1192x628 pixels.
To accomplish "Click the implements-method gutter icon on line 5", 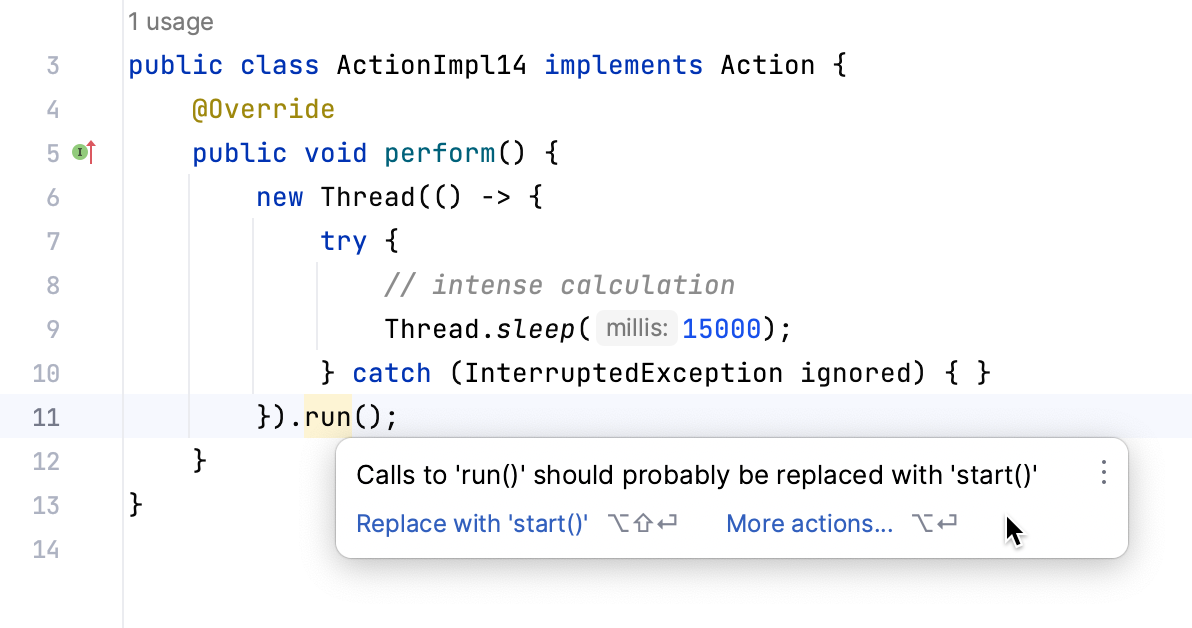I will pos(84,153).
